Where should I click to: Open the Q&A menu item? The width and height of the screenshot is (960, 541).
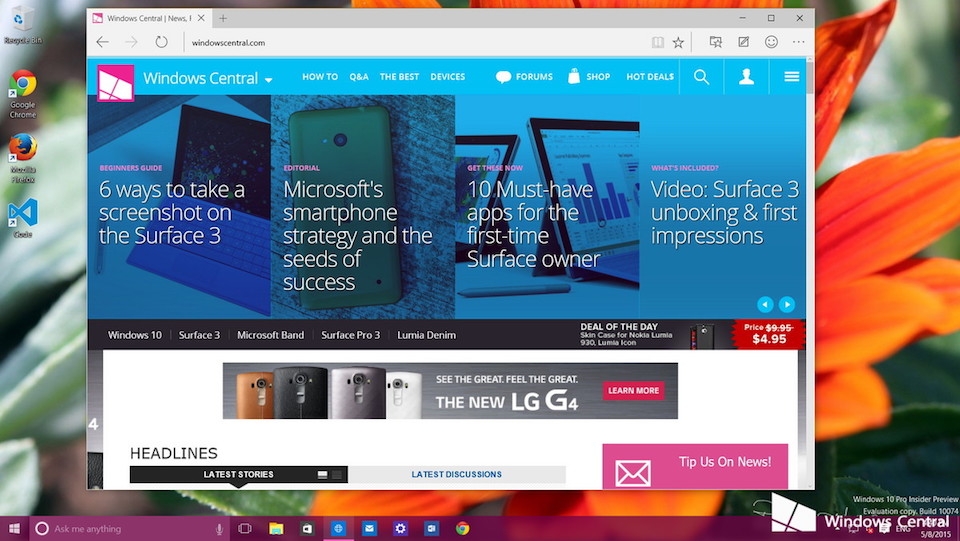pyautogui.click(x=359, y=76)
